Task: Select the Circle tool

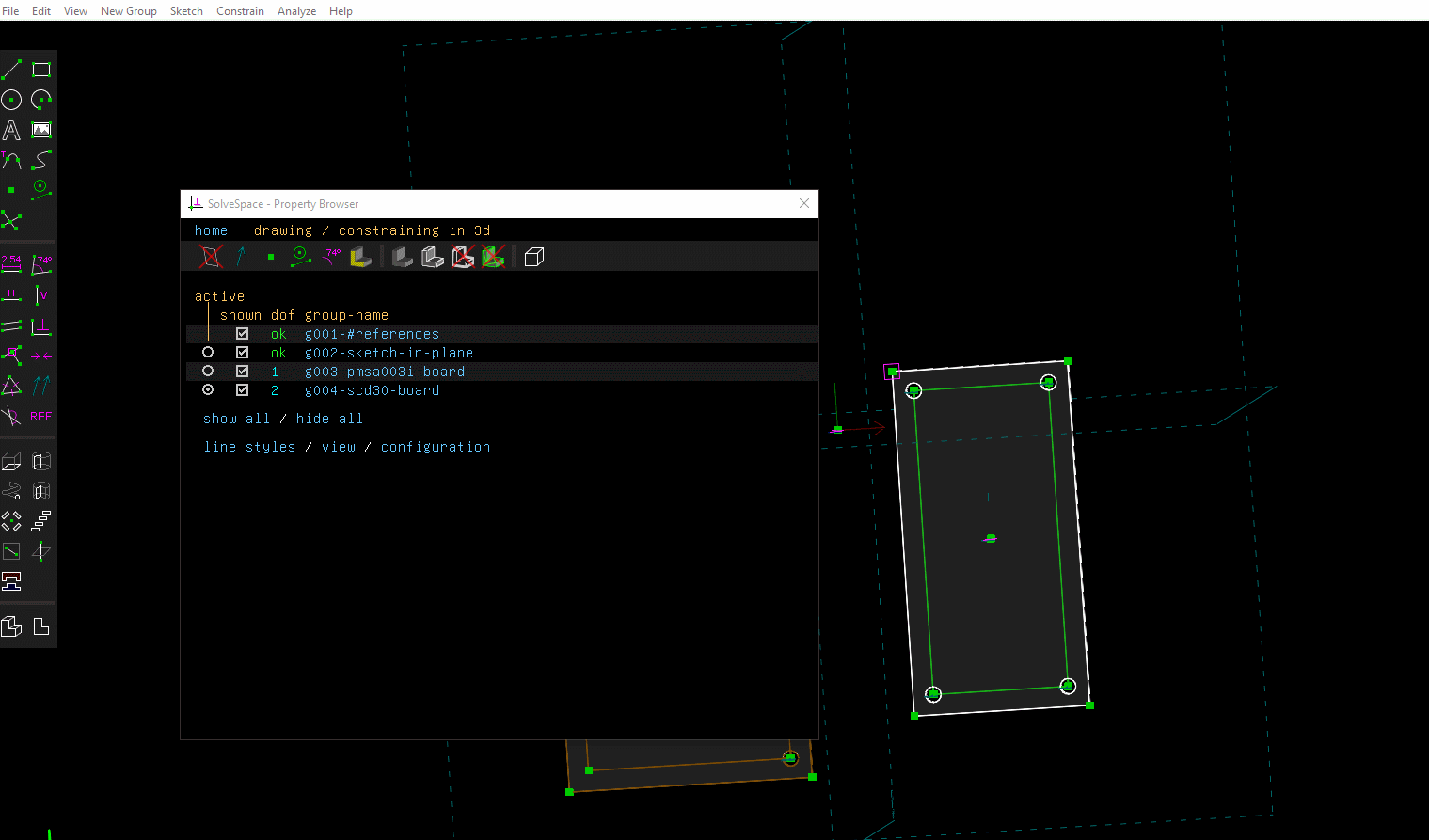Action: pos(11,99)
